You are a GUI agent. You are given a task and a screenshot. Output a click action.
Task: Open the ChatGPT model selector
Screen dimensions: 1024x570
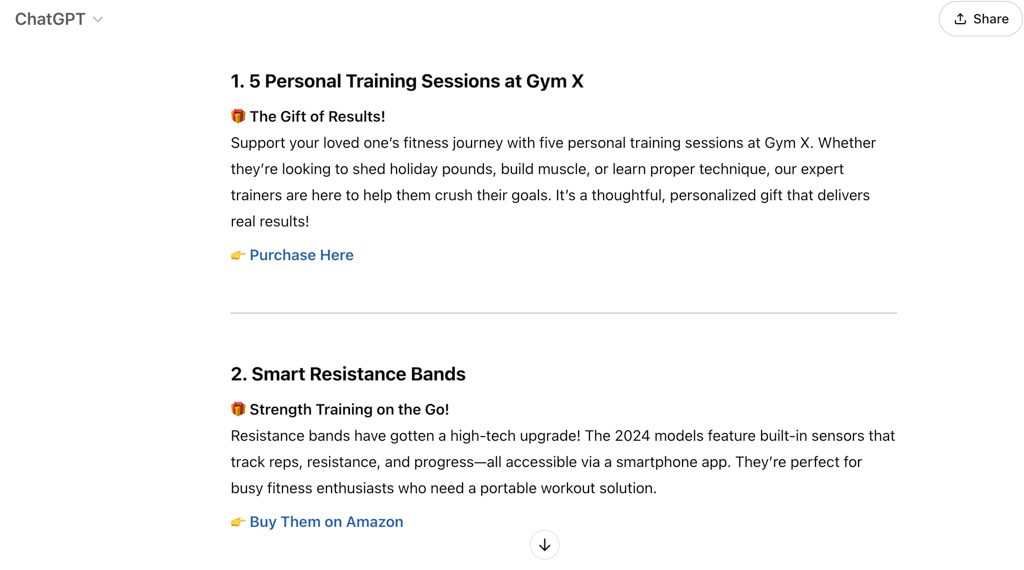click(x=59, y=19)
